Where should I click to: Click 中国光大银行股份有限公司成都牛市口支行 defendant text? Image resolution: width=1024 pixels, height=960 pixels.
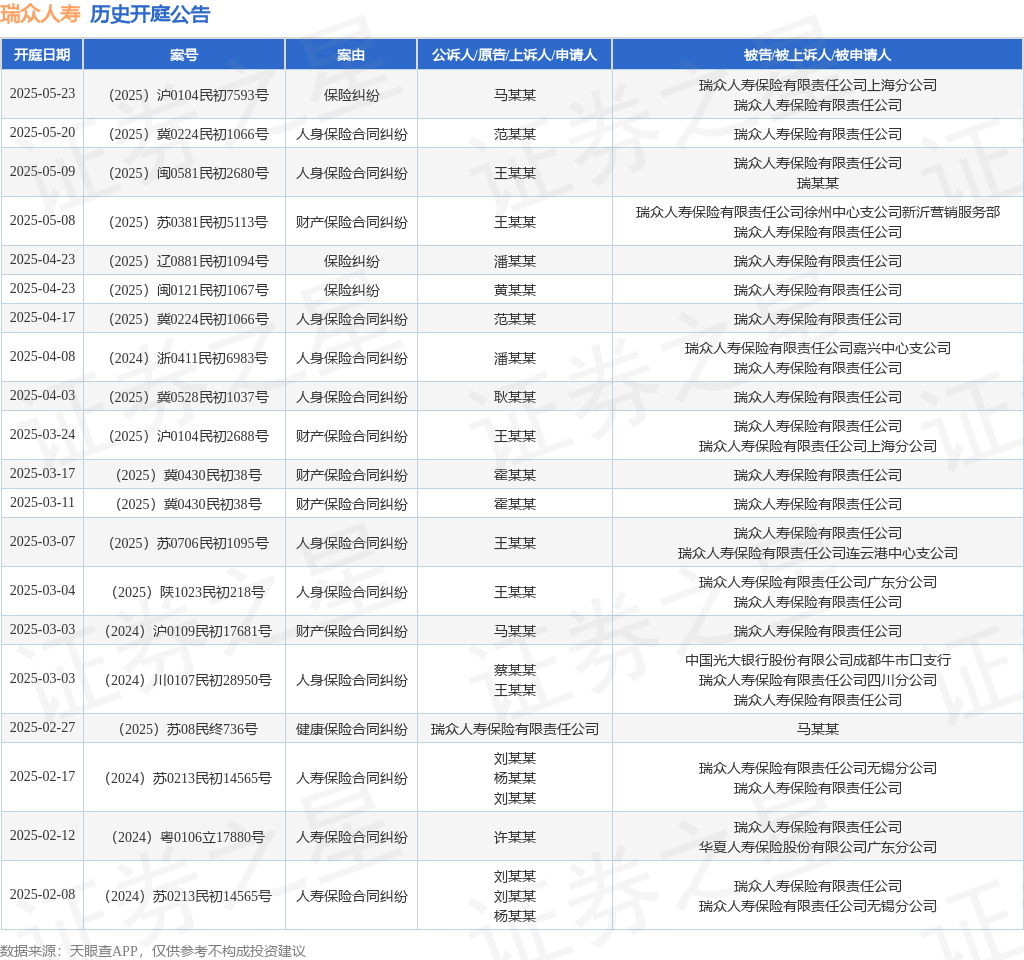click(817, 660)
